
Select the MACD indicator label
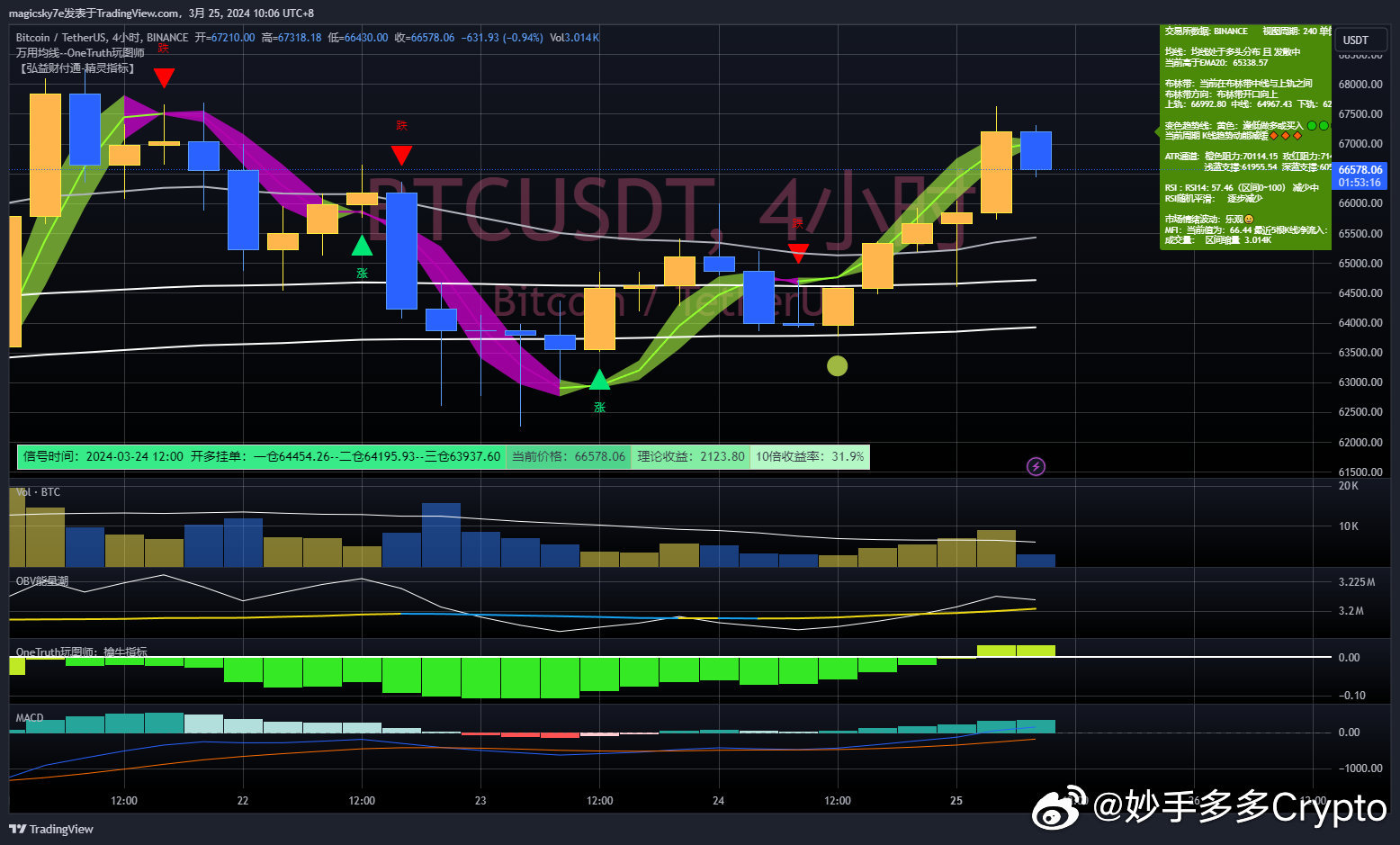pos(30,718)
